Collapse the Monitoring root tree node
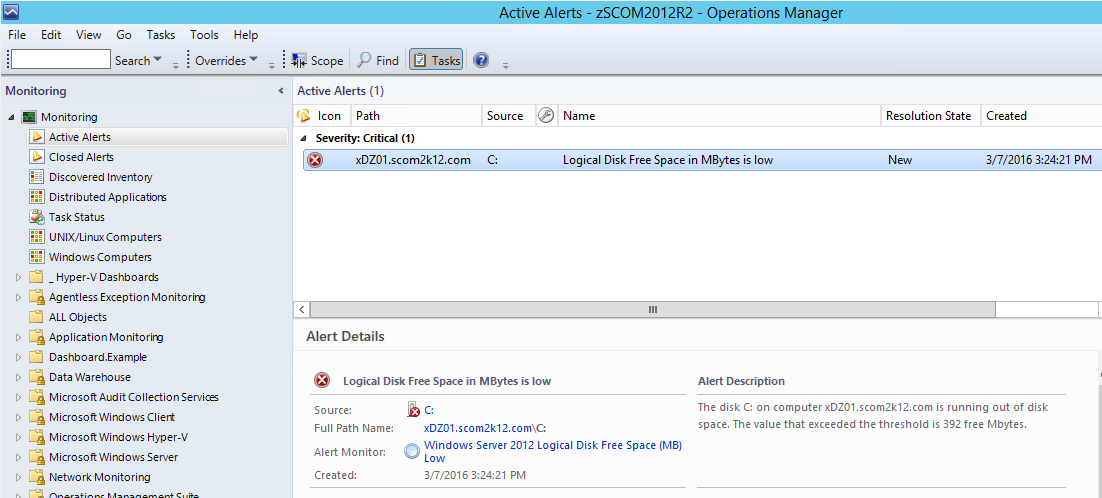 [11, 117]
